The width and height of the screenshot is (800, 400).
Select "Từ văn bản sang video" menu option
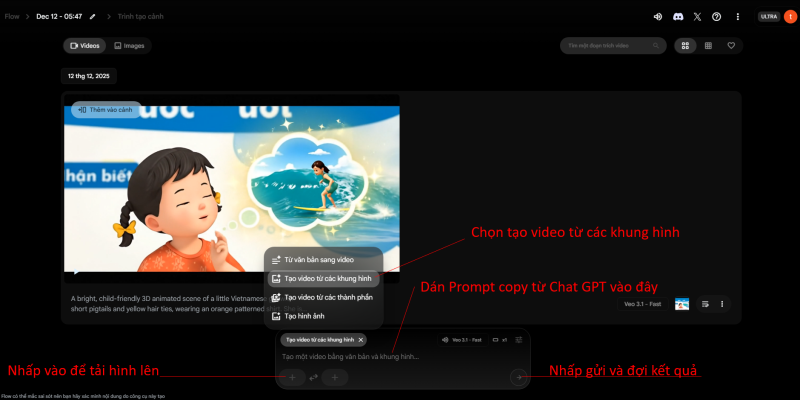319,260
